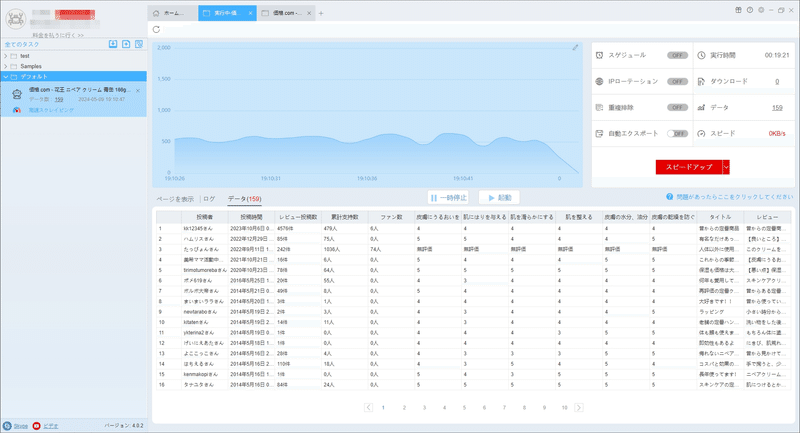
Task: Click the refresh icon under the tabs
Action: point(156,30)
